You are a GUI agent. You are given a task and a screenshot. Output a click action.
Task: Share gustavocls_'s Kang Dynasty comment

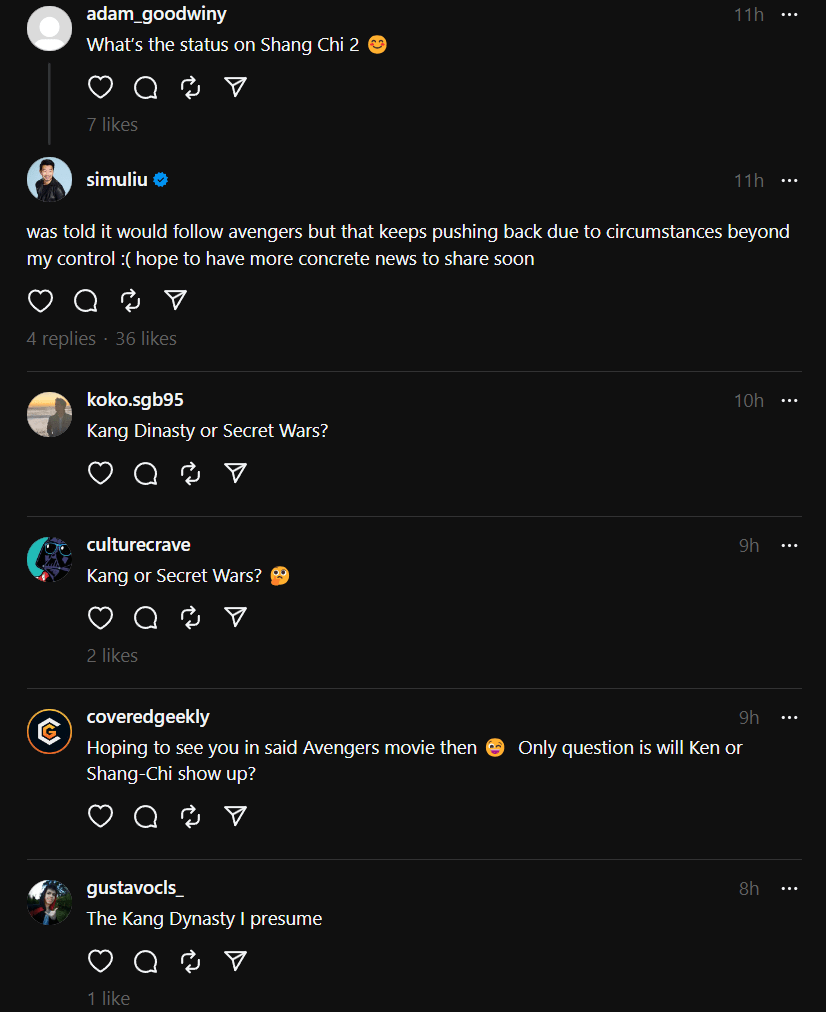pos(236,961)
